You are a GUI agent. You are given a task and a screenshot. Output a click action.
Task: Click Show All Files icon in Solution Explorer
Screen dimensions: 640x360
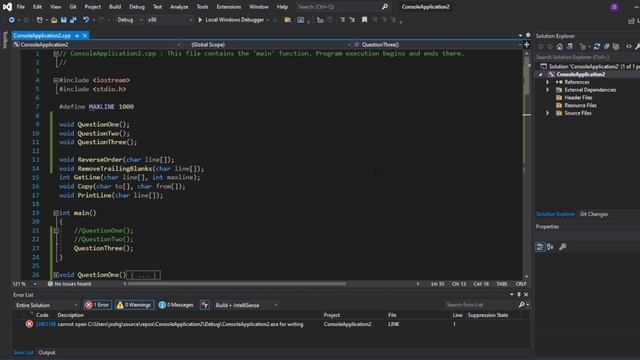click(616, 47)
